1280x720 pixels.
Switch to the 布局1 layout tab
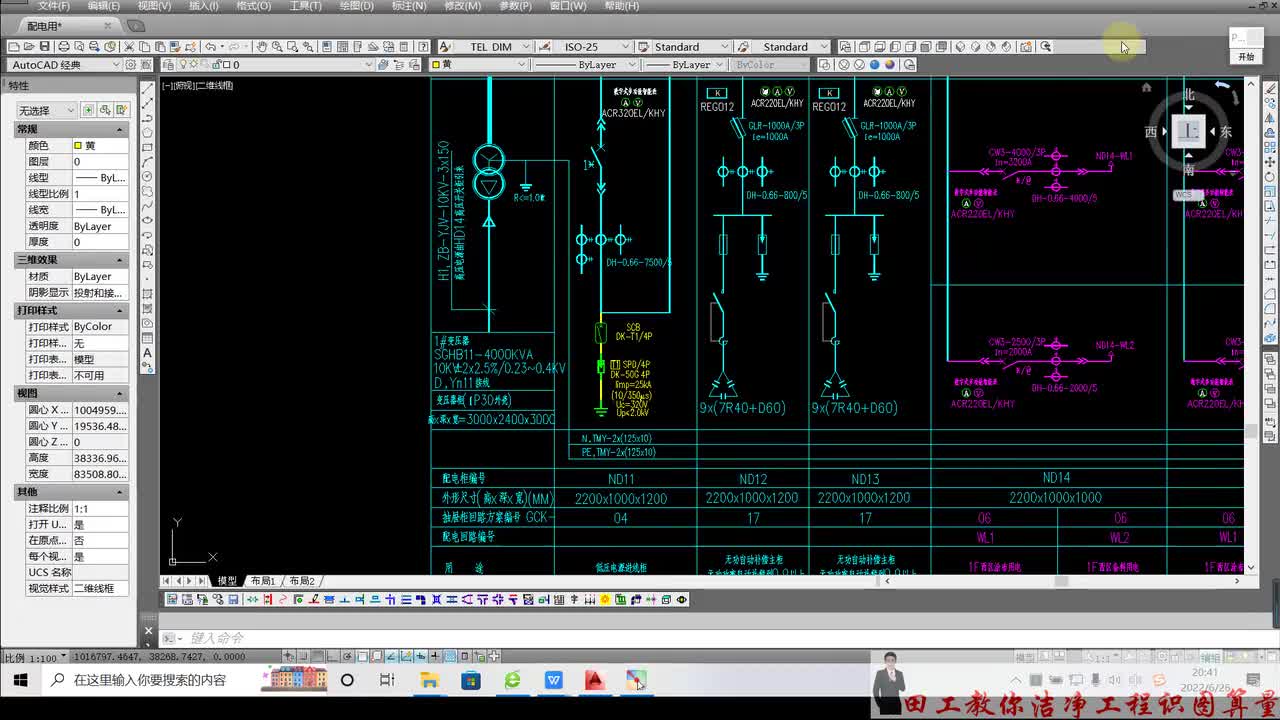[263, 581]
